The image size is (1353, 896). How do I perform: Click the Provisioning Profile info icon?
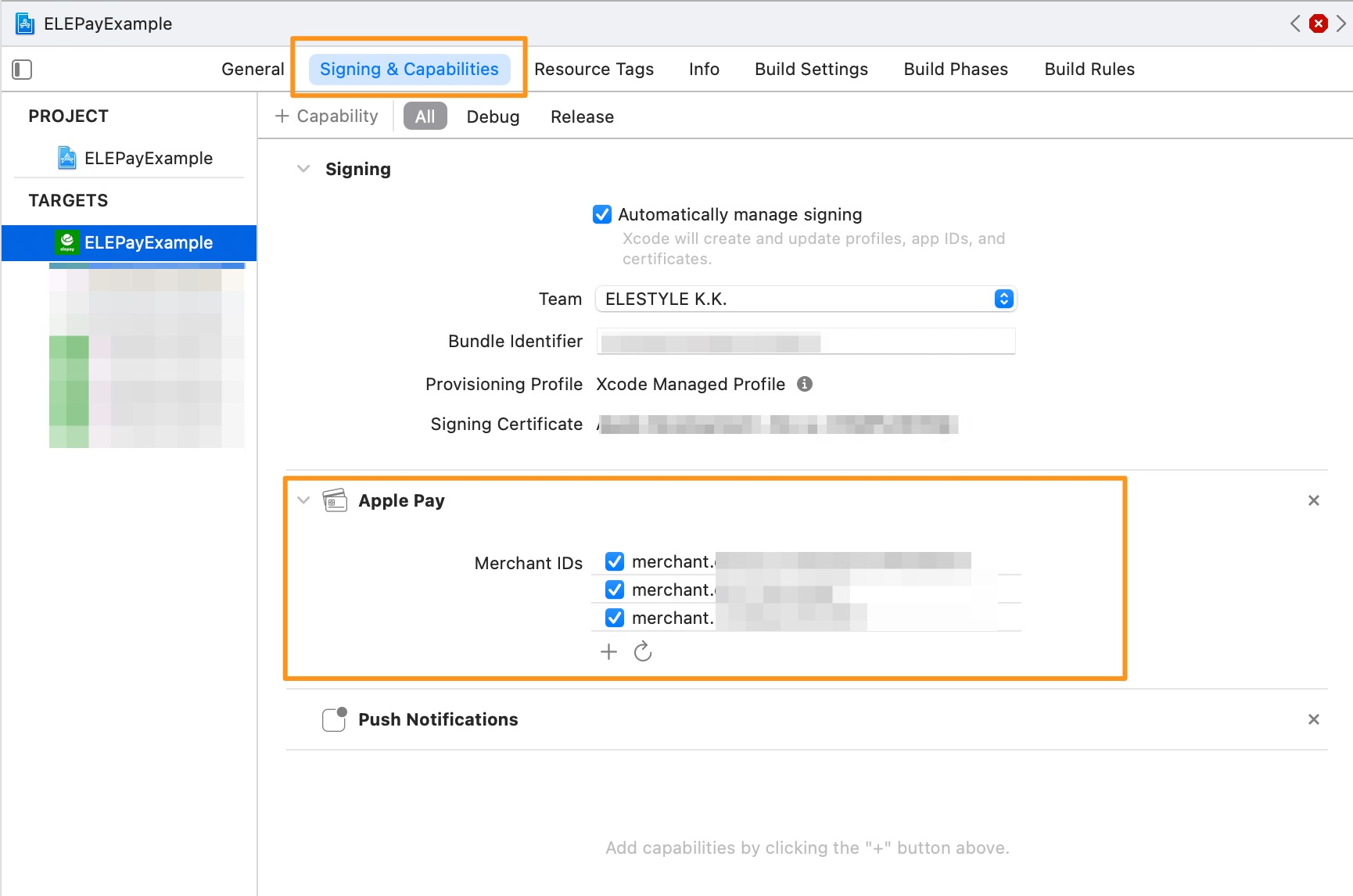pyautogui.click(x=804, y=384)
